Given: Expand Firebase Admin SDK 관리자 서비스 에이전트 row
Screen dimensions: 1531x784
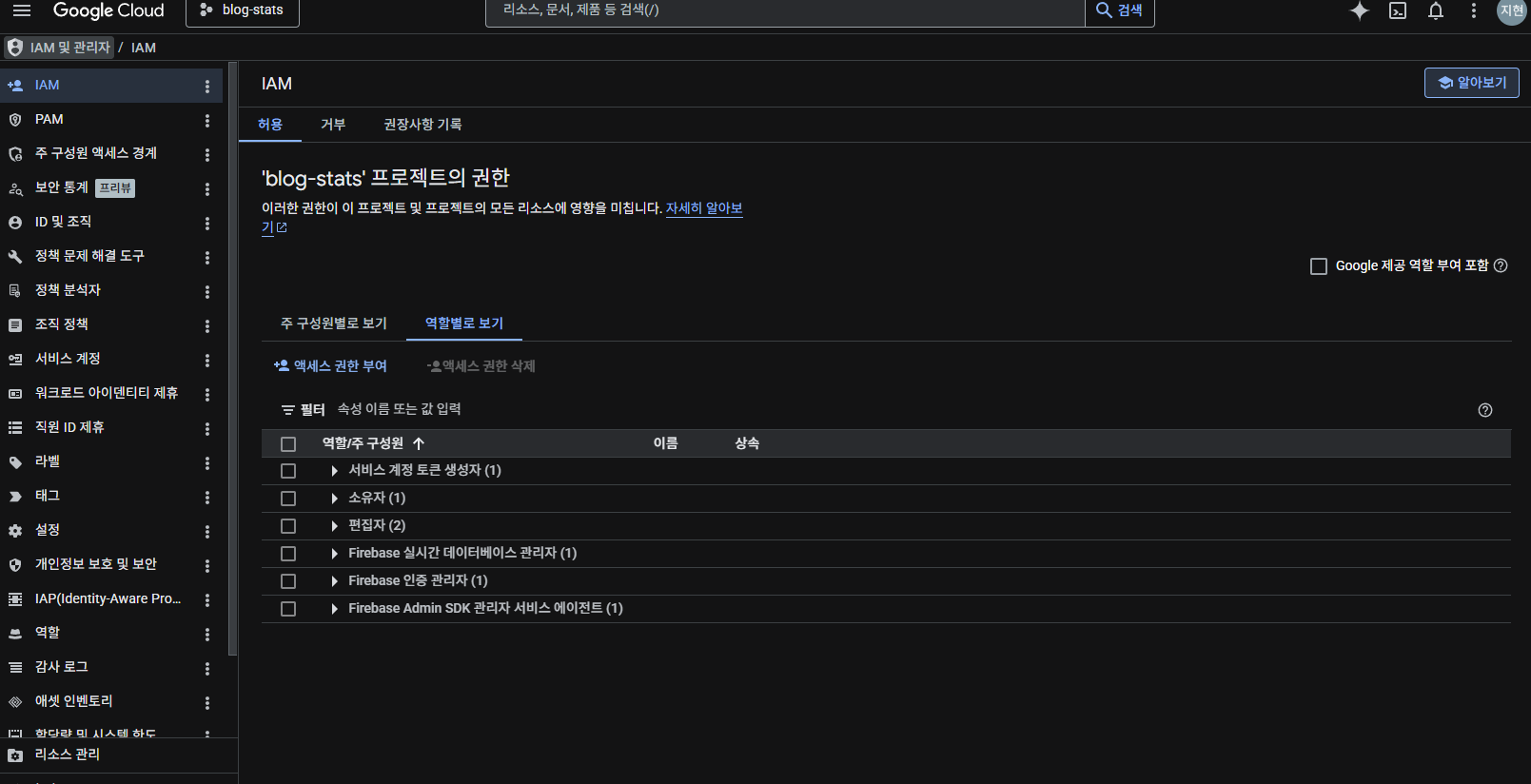Looking at the screenshot, I should [334, 609].
